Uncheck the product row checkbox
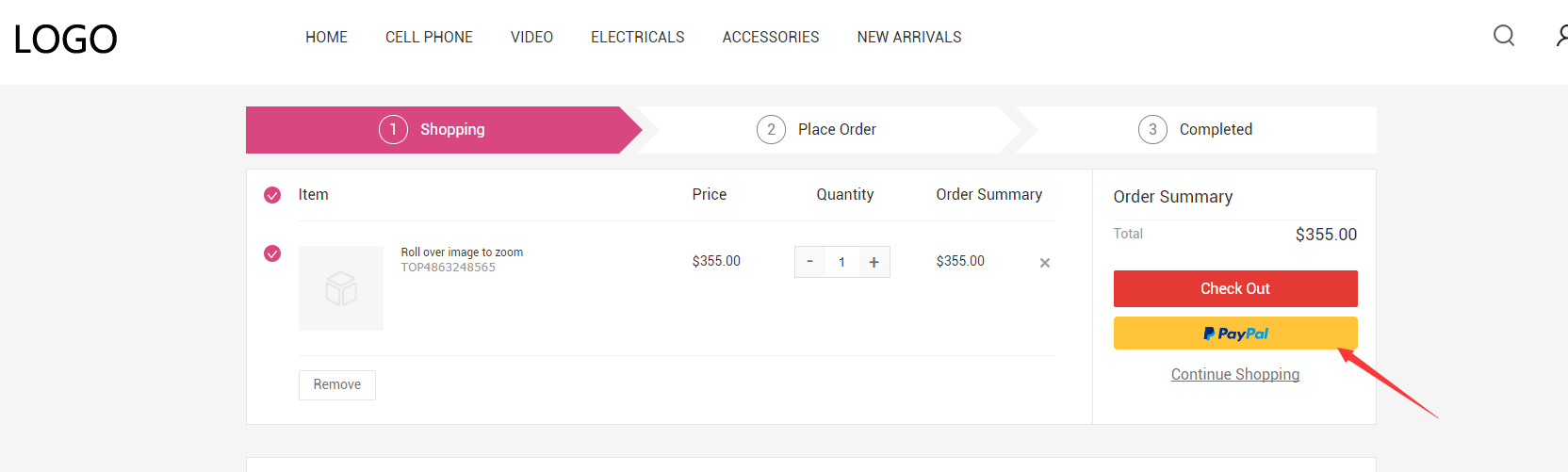The height and width of the screenshot is (472, 1568). pyautogui.click(x=272, y=253)
